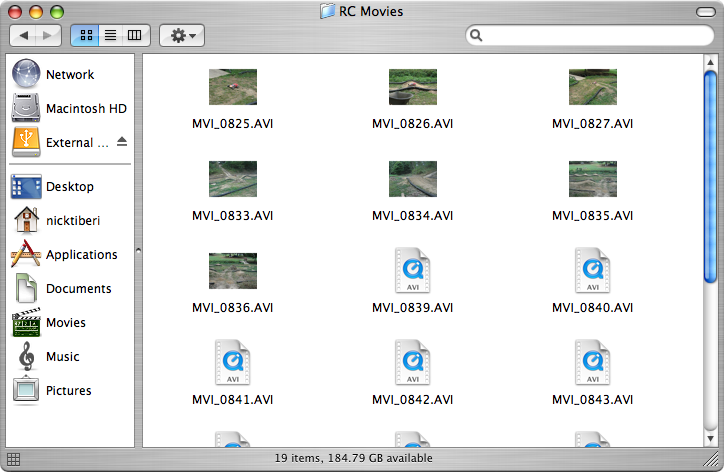Screen dimensions: 724x472
Task: Toggle toolbar with the pill button
Action: click(x=706, y=12)
